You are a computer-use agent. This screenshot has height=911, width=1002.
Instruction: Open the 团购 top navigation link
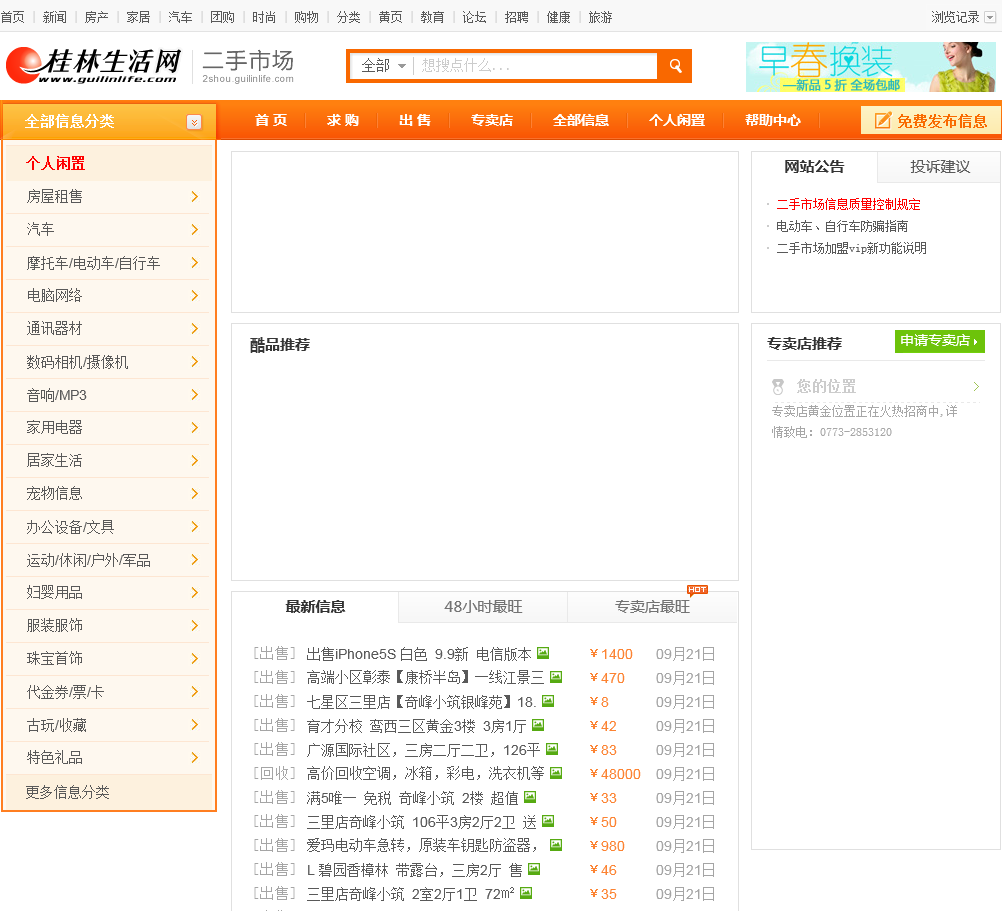click(x=222, y=17)
